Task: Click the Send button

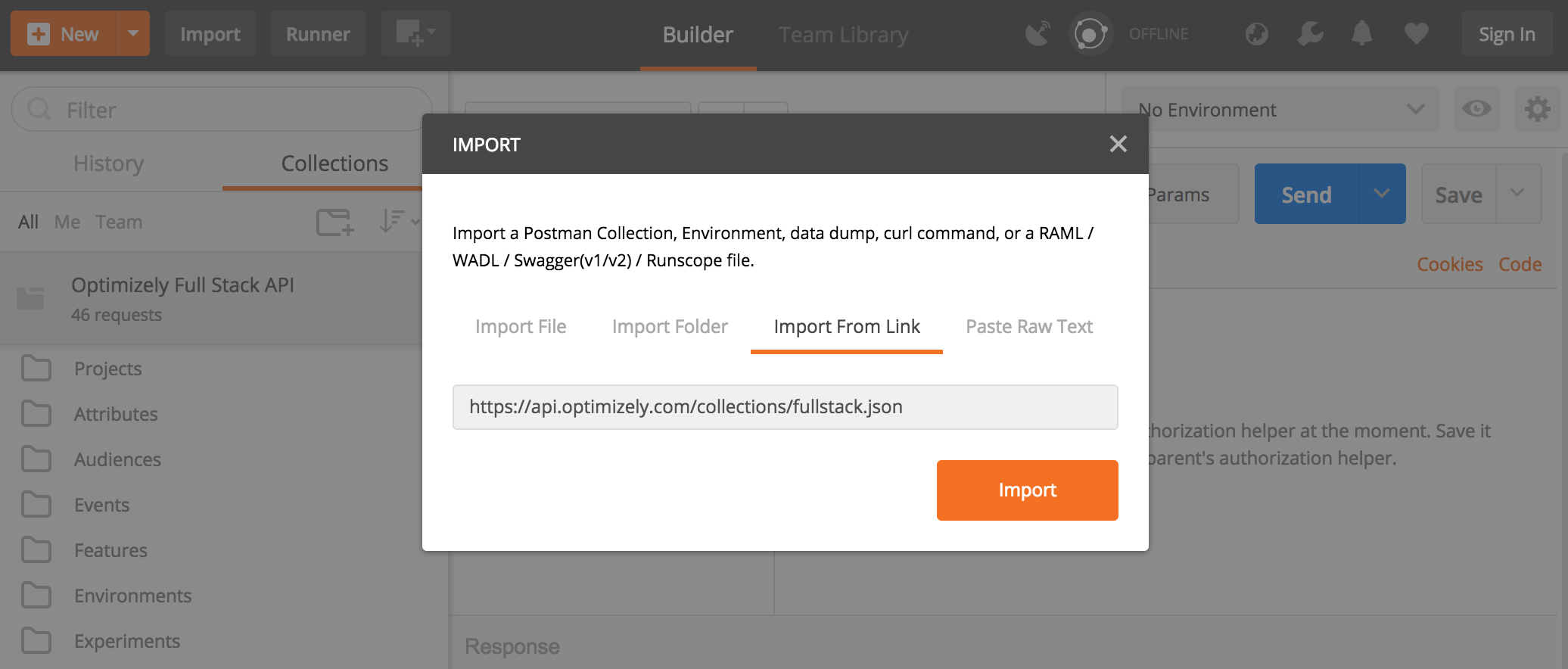Action: pyautogui.click(x=1306, y=194)
